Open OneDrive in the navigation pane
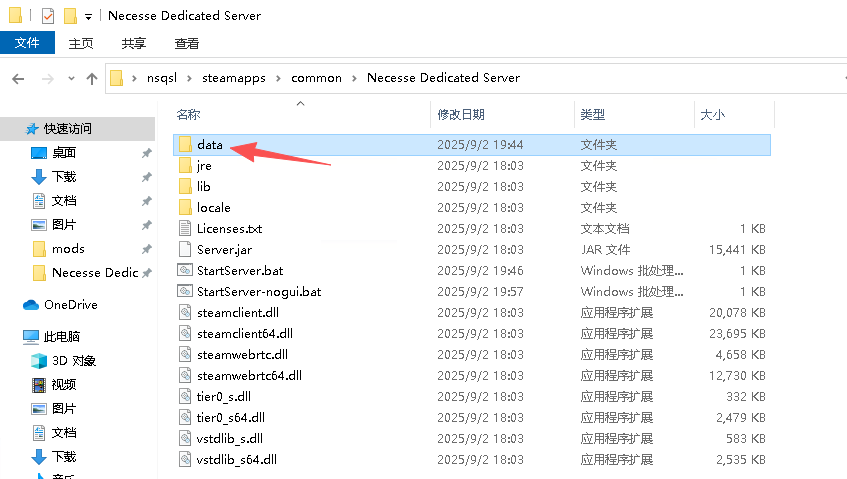 70,304
